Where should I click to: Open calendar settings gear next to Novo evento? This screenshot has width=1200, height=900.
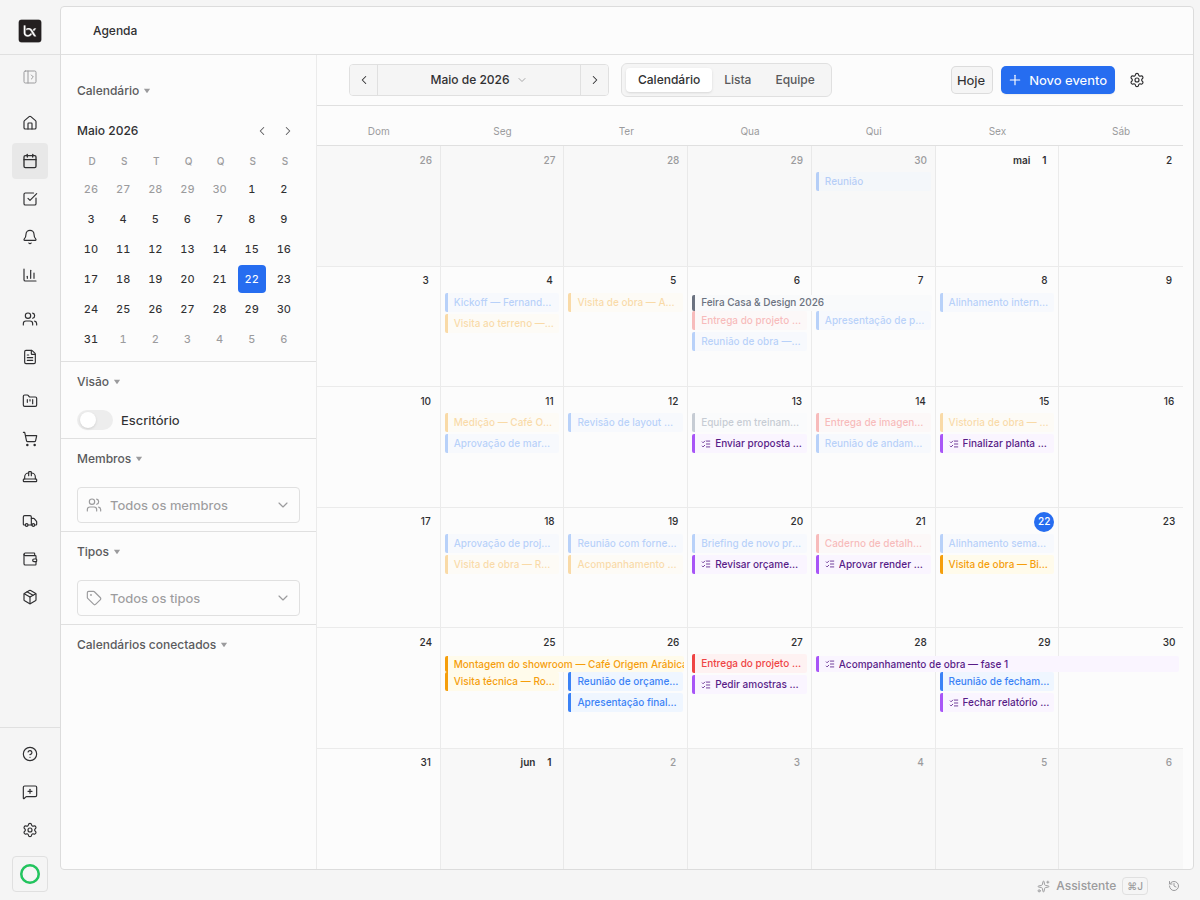tap(1137, 80)
